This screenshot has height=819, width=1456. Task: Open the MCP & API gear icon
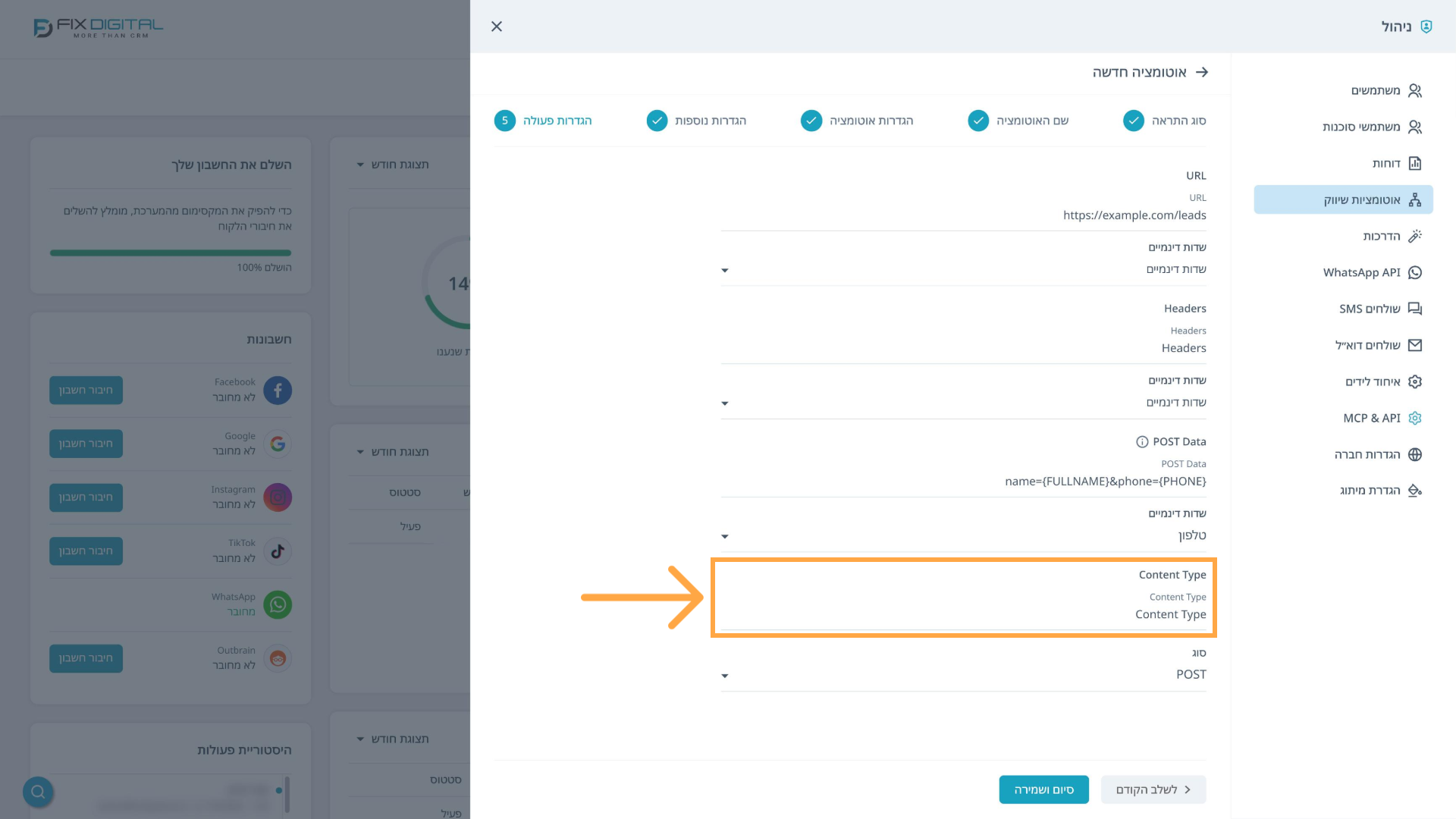[x=1414, y=418]
